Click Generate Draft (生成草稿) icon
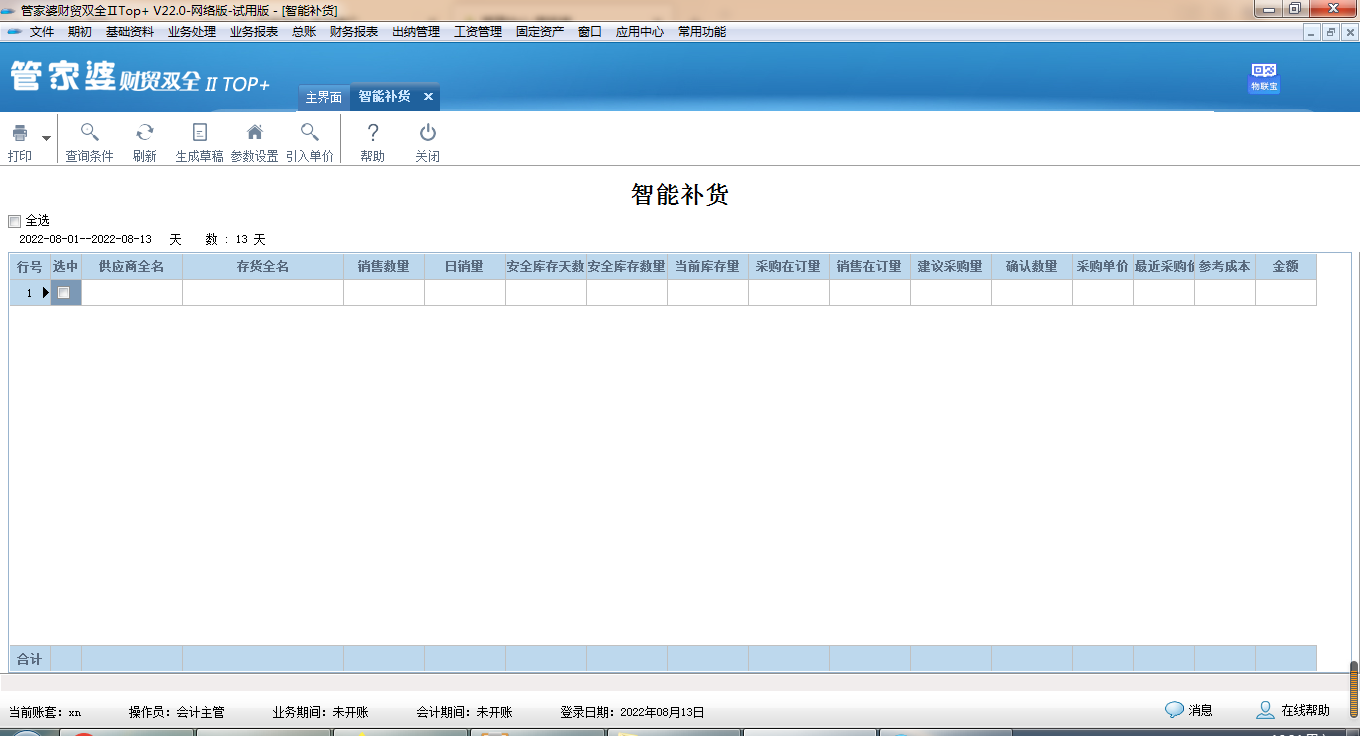The height and width of the screenshot is (736, 1360). (199, 134)
